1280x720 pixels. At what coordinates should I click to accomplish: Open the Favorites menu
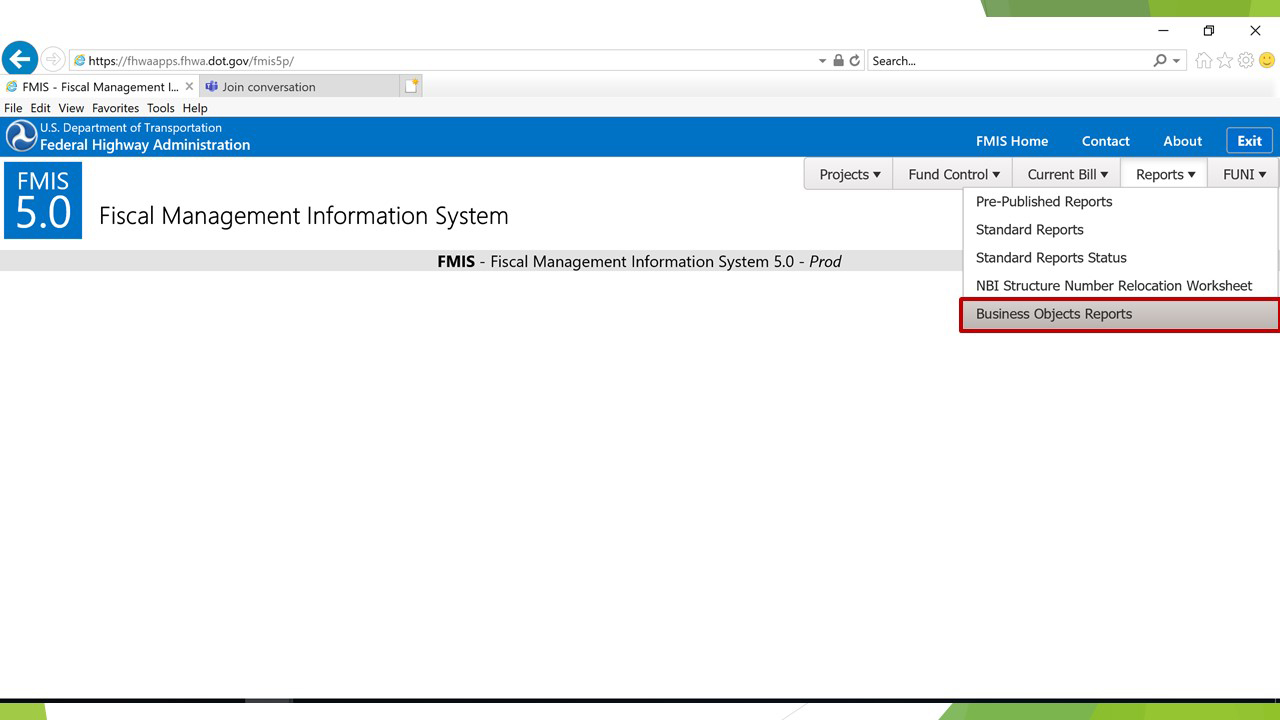pyautogui.click(x=115, y=108)
